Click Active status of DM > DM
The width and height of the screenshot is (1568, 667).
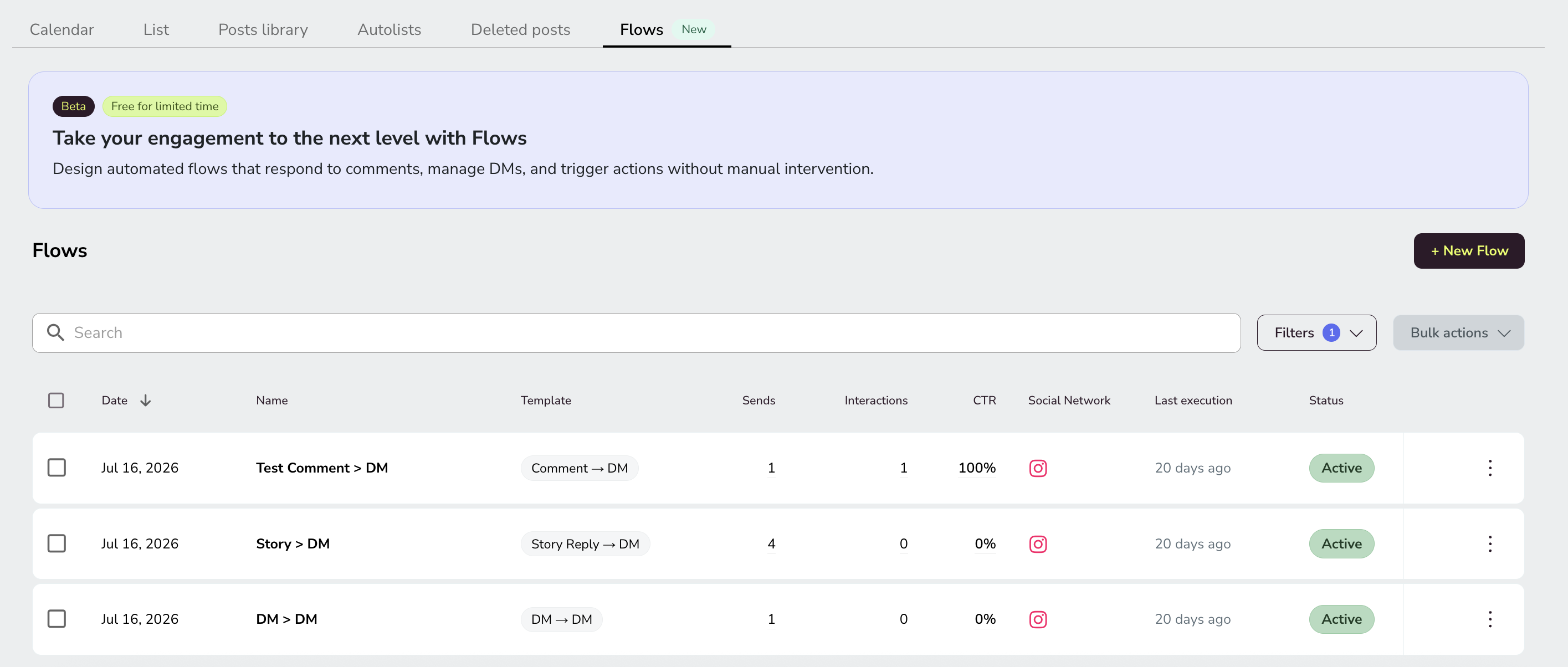(x=1341, y=619)
